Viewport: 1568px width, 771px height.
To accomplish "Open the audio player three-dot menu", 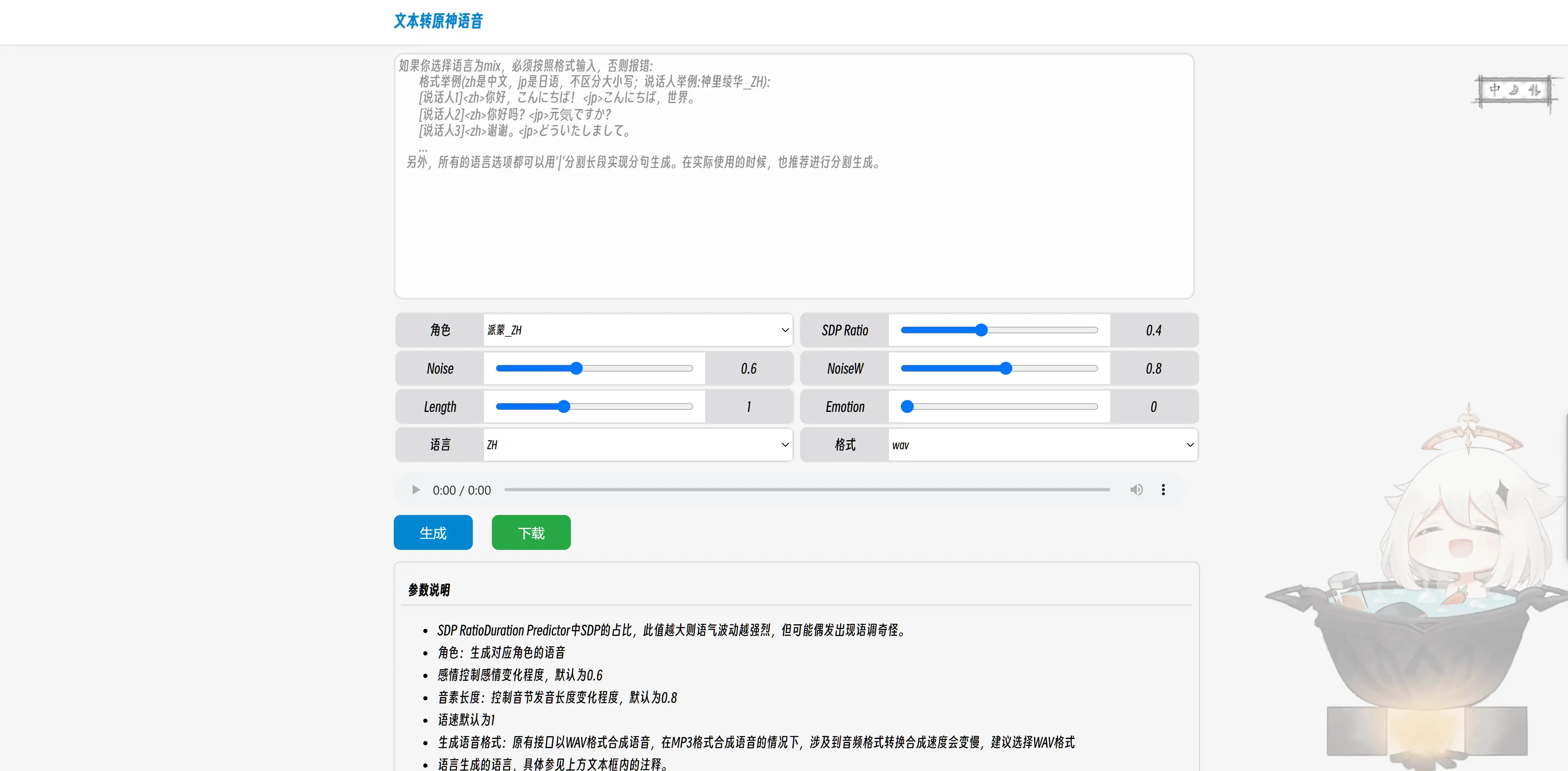I will (1163, 490).
